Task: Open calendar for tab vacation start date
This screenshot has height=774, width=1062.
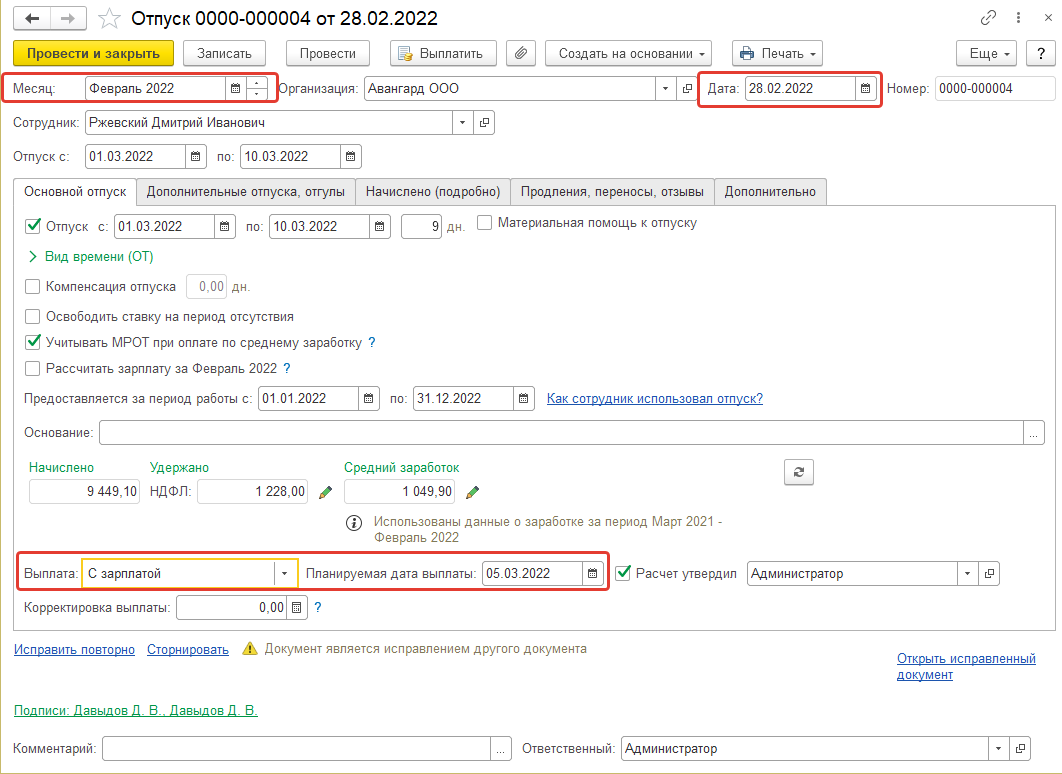Action: (224, 227)
